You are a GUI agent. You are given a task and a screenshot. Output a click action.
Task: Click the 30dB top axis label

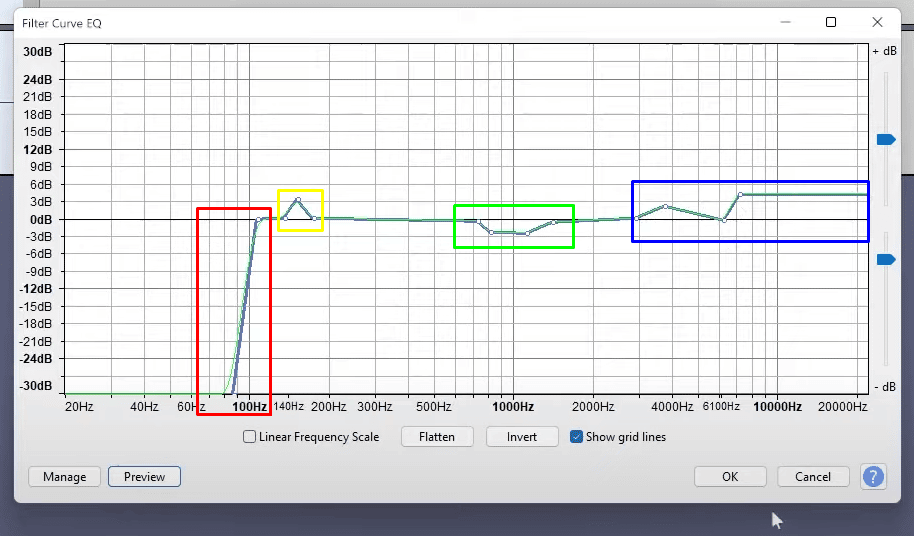click(x=37, y=52)
